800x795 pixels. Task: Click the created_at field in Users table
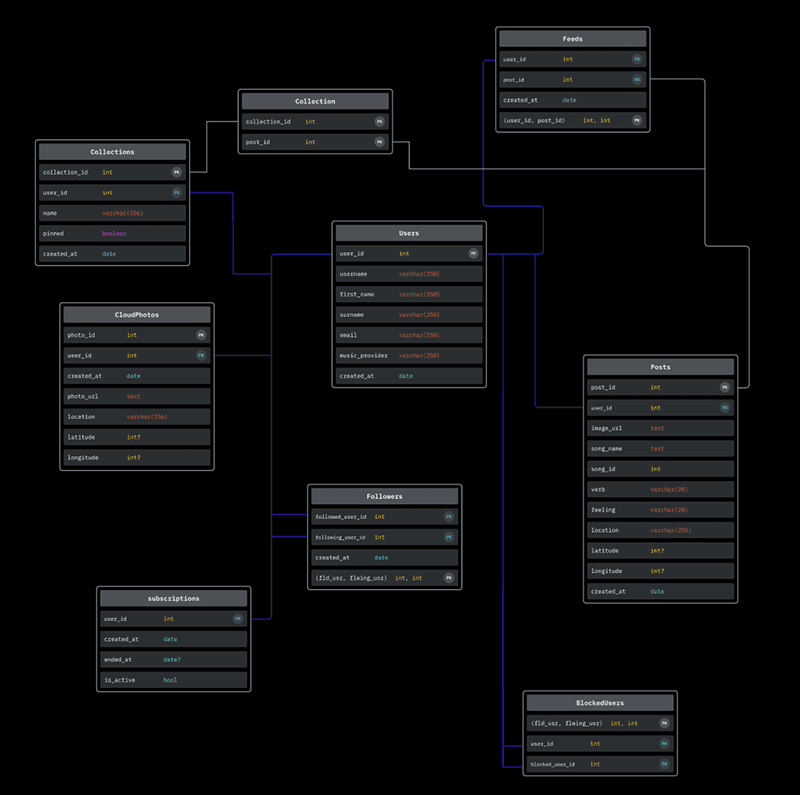click(x=409, y=376)
